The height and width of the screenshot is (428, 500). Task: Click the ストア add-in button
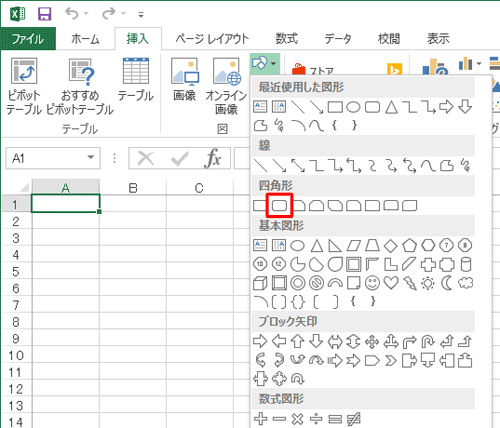[x=313, y=71]
